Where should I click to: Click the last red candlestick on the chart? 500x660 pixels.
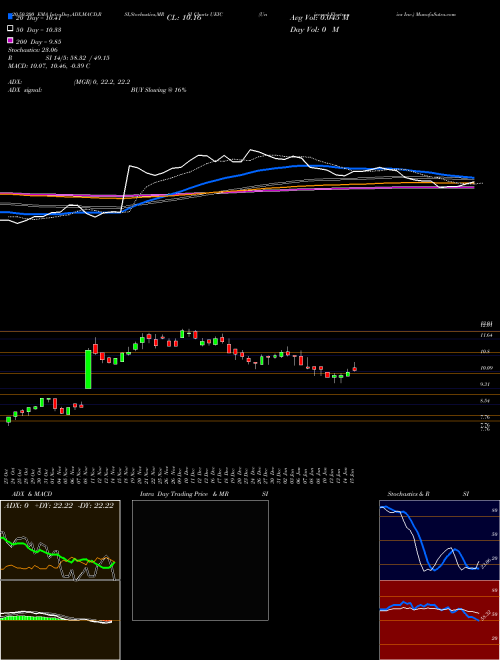(x=355, y=369)
